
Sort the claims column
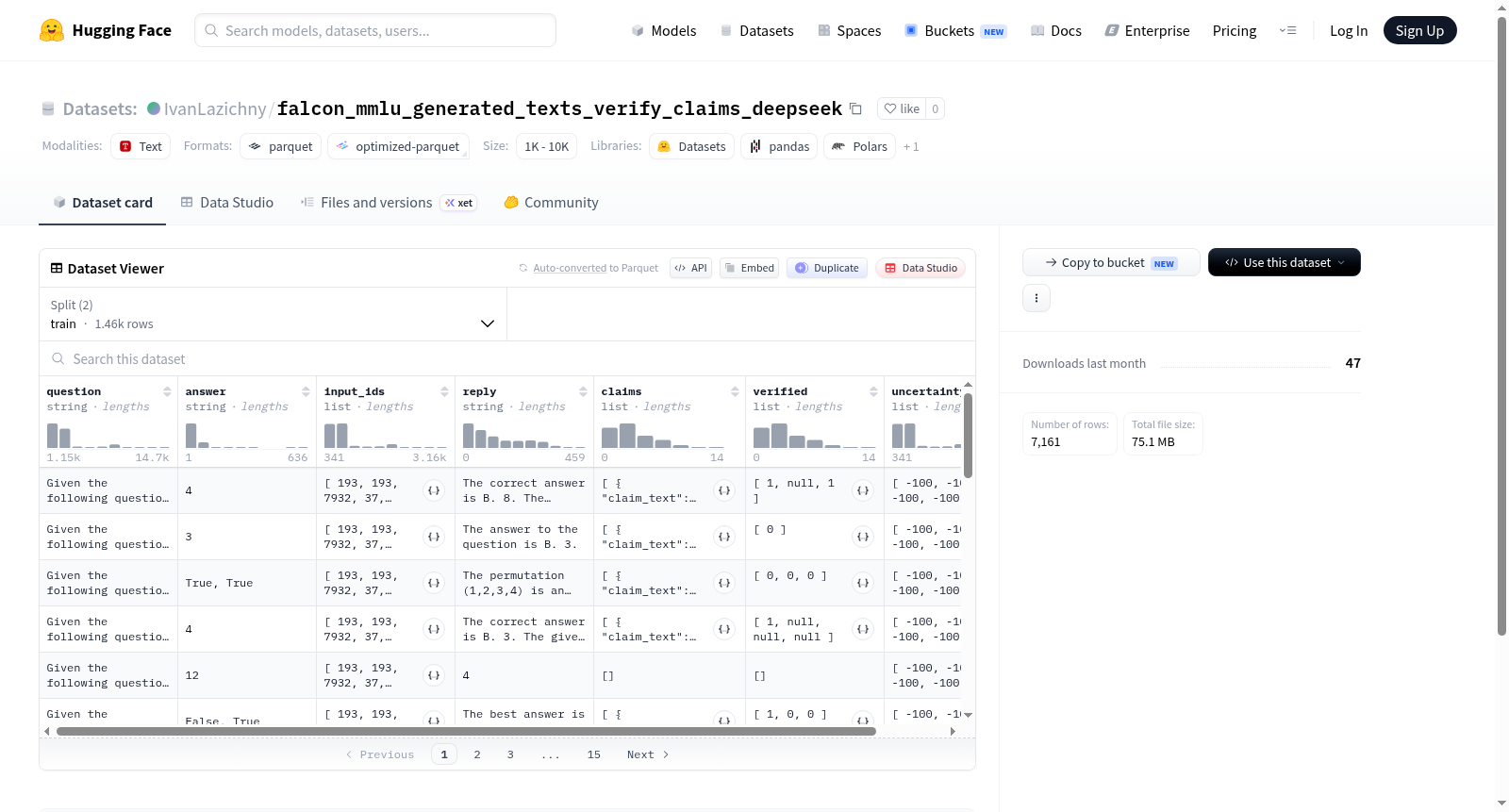pyautogui.click(x=735, y=391)
